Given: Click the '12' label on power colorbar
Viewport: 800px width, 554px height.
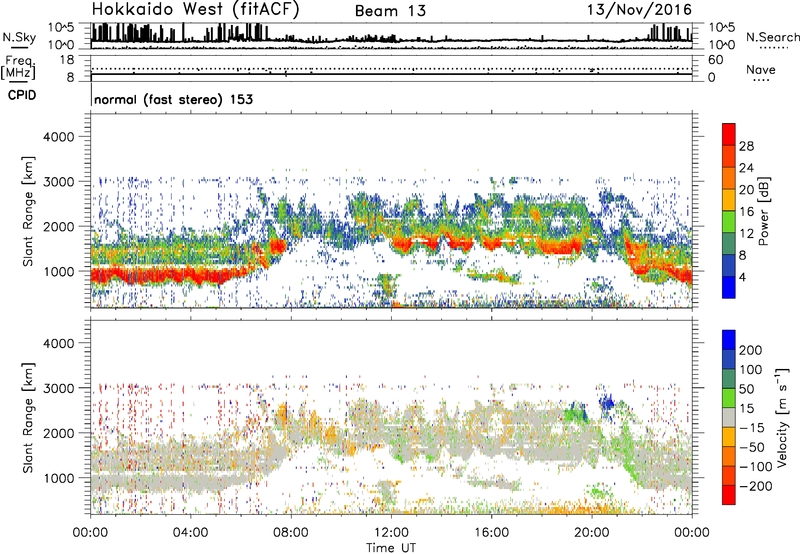Looking at the screenshot, I should (x=746, y=234).
